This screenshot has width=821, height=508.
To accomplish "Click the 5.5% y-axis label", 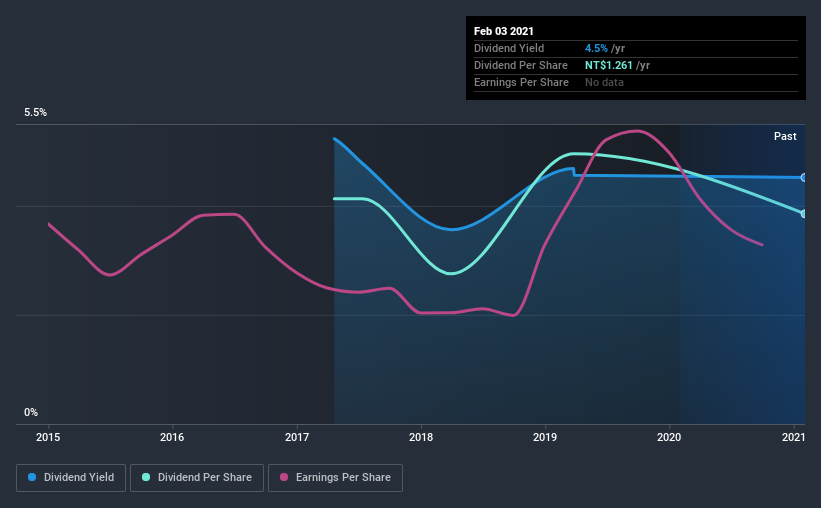I will click(x=36, y=113).
